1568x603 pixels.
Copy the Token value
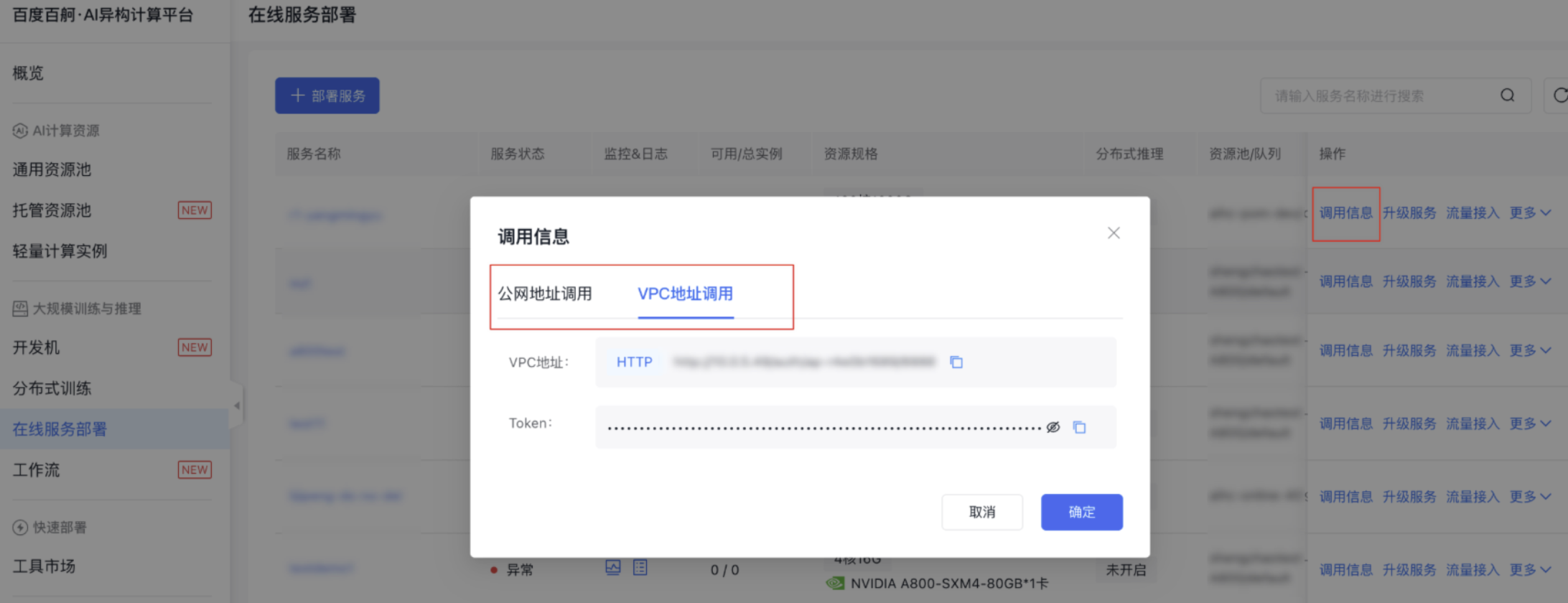1079,427
